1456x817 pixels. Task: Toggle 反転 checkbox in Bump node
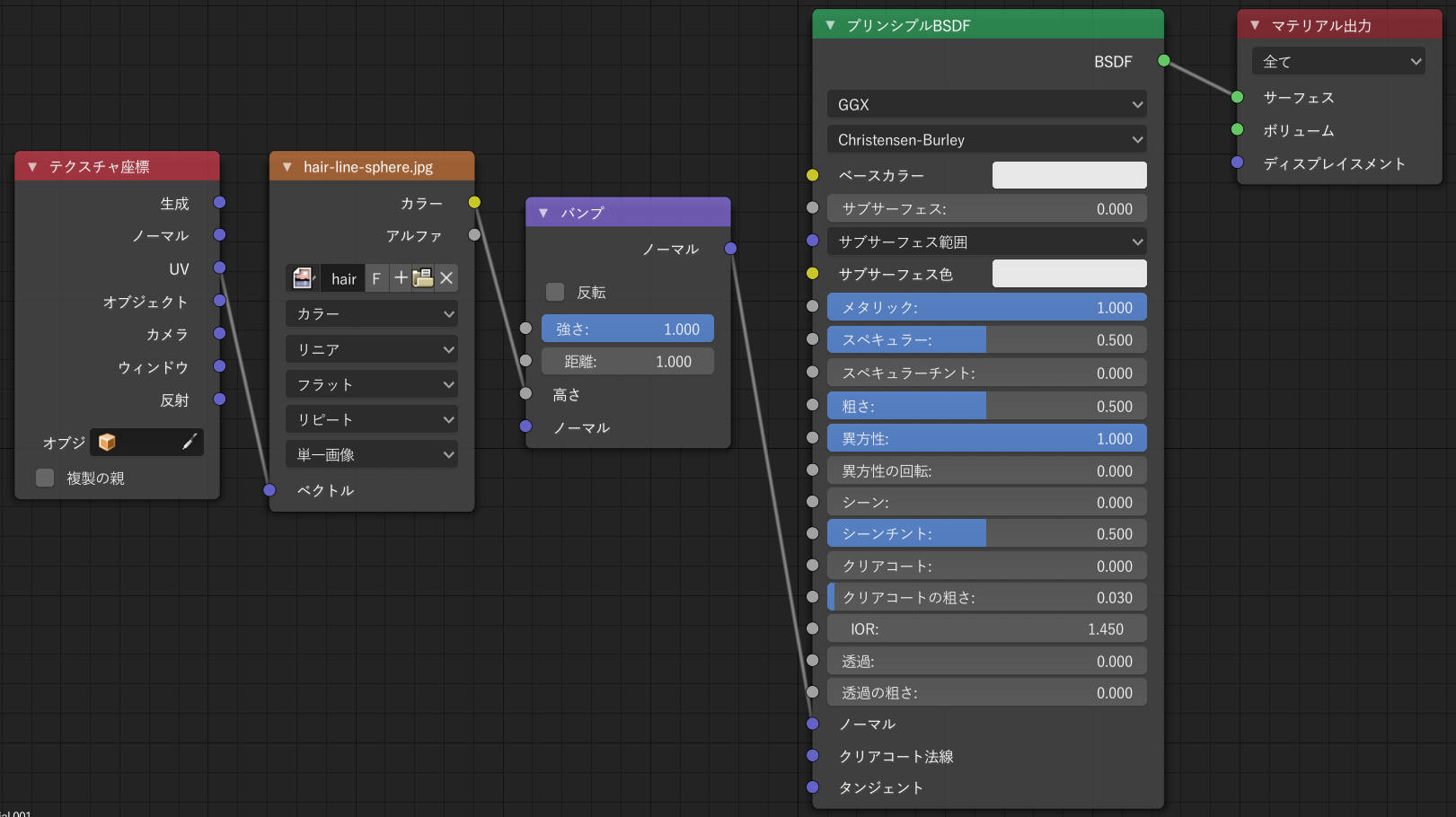(x=555, y=292)
